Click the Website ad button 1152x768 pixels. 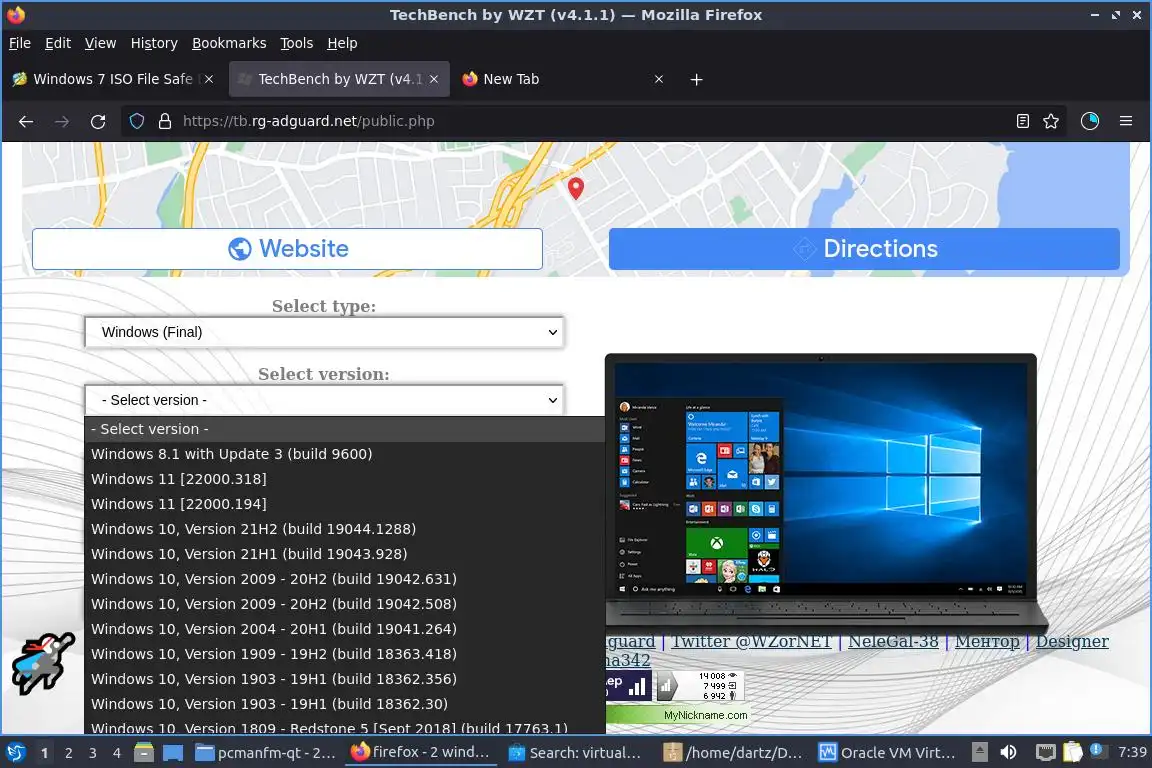pyautogui.click(x=287, y=249)
